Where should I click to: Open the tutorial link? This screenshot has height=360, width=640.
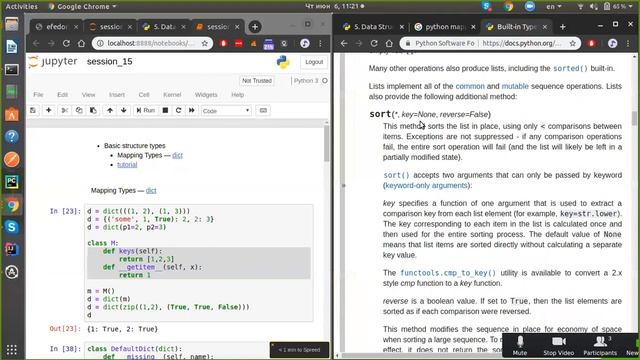pos(127,164)
